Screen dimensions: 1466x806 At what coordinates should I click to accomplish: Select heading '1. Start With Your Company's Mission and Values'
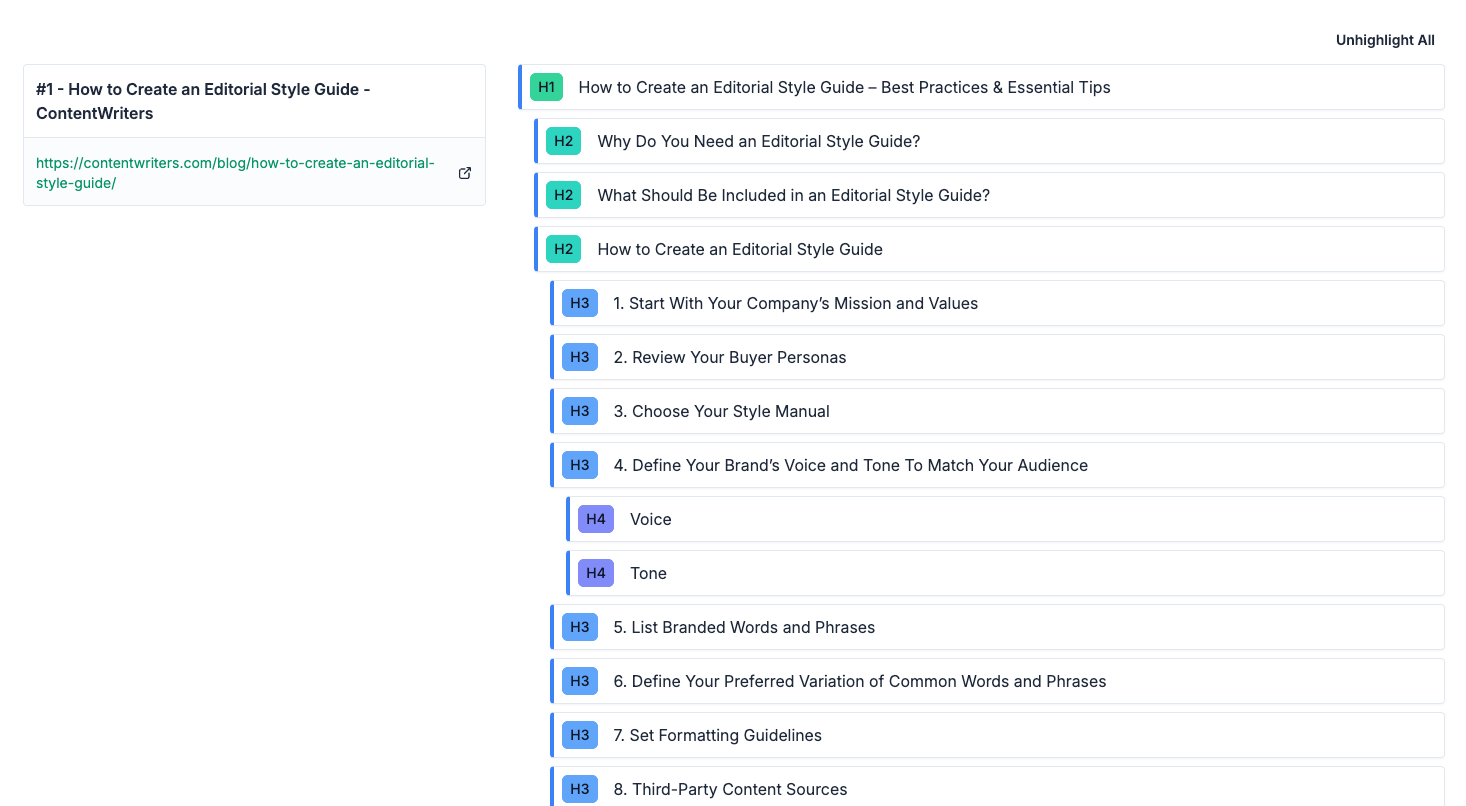coord(796,303)
